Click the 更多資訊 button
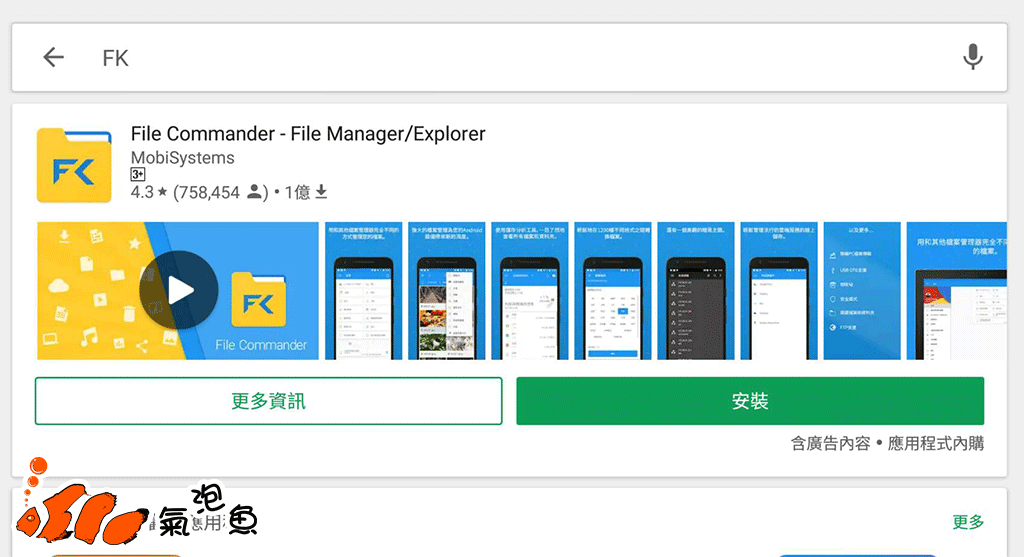 click(268, 401)
